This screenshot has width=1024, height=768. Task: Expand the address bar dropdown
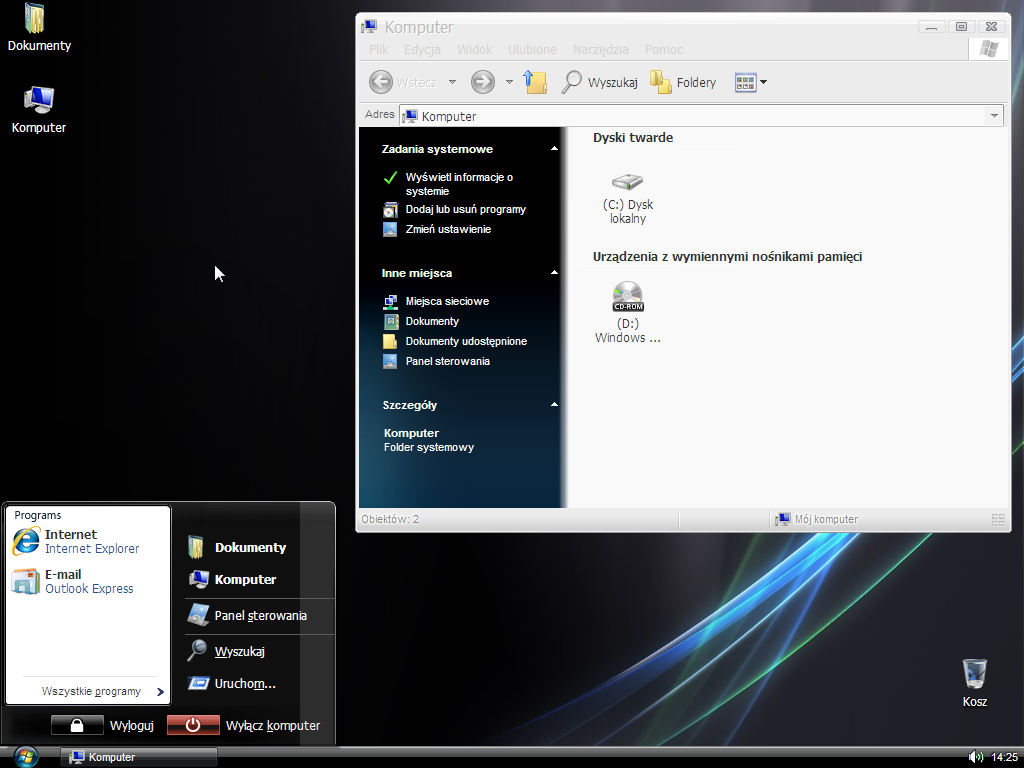[x=994, y=116]
